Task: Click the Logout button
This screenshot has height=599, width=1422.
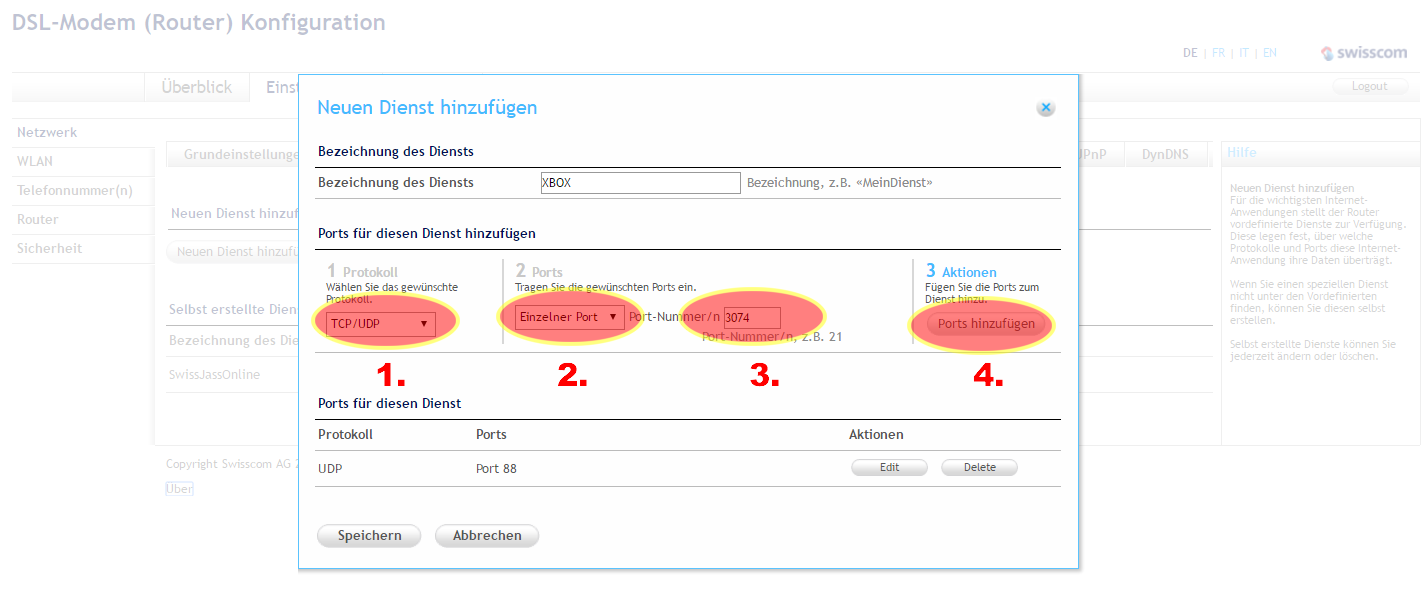Action: [x=1369, y=87]
